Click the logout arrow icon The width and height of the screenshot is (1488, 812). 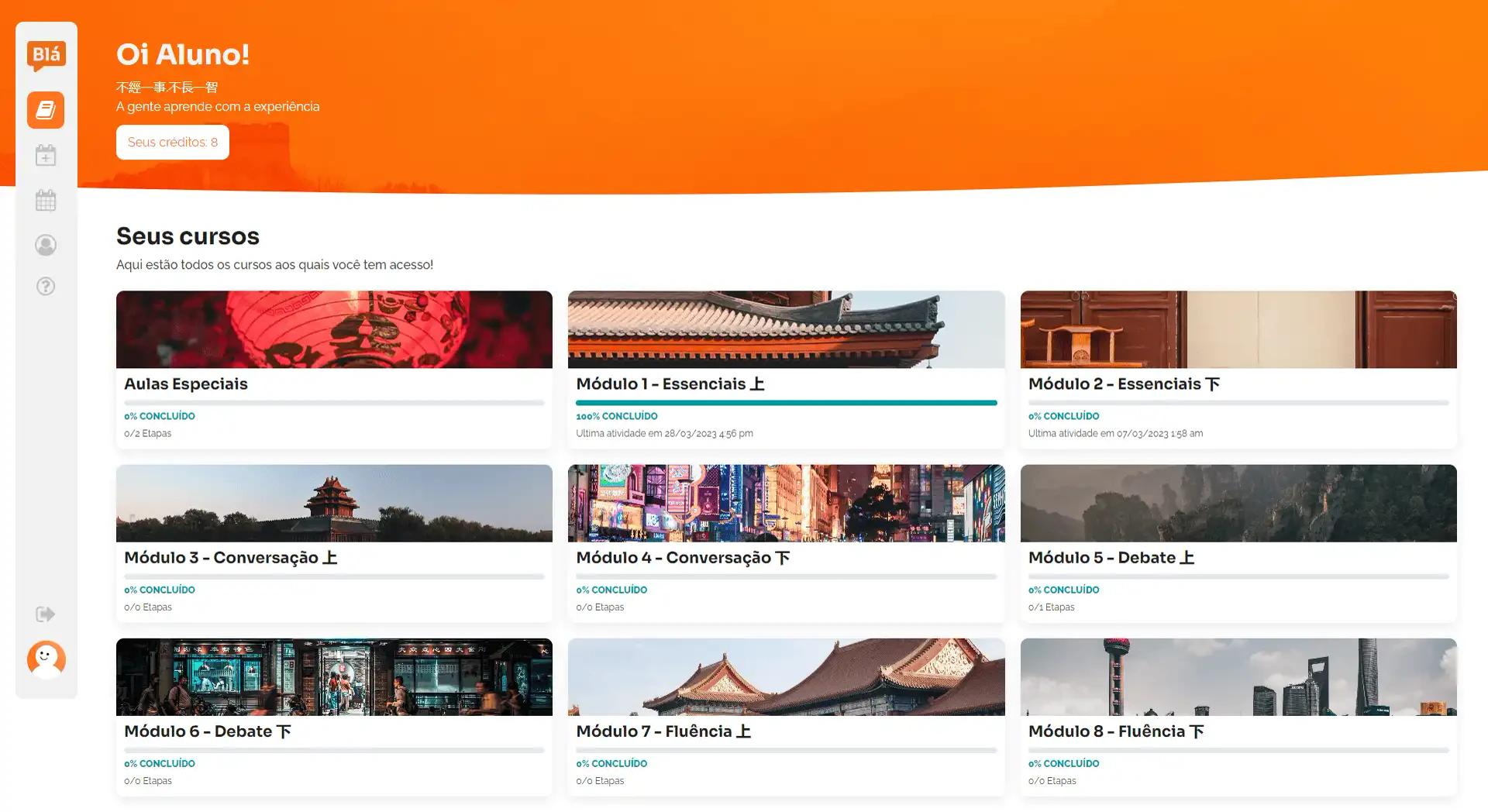(x=46, y=614)
